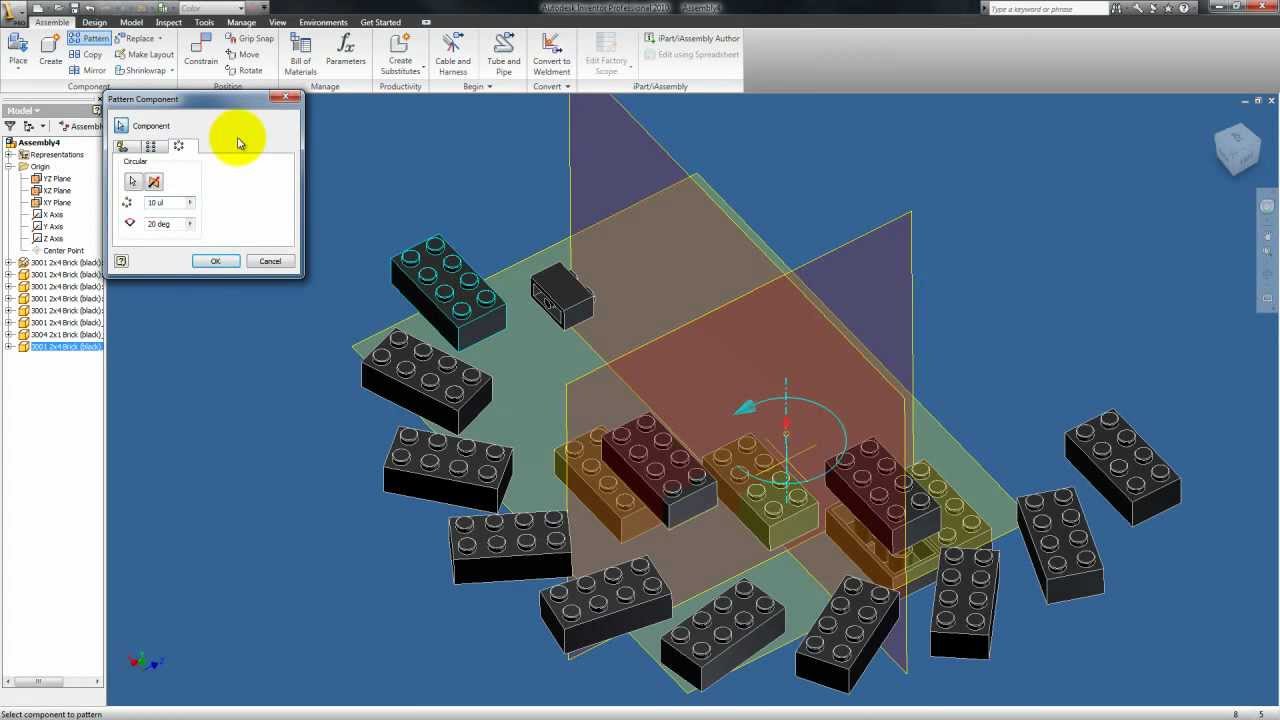1280x720 pixels.
Task: Open the Inspect ribbon tab
Action: [168, 22]
